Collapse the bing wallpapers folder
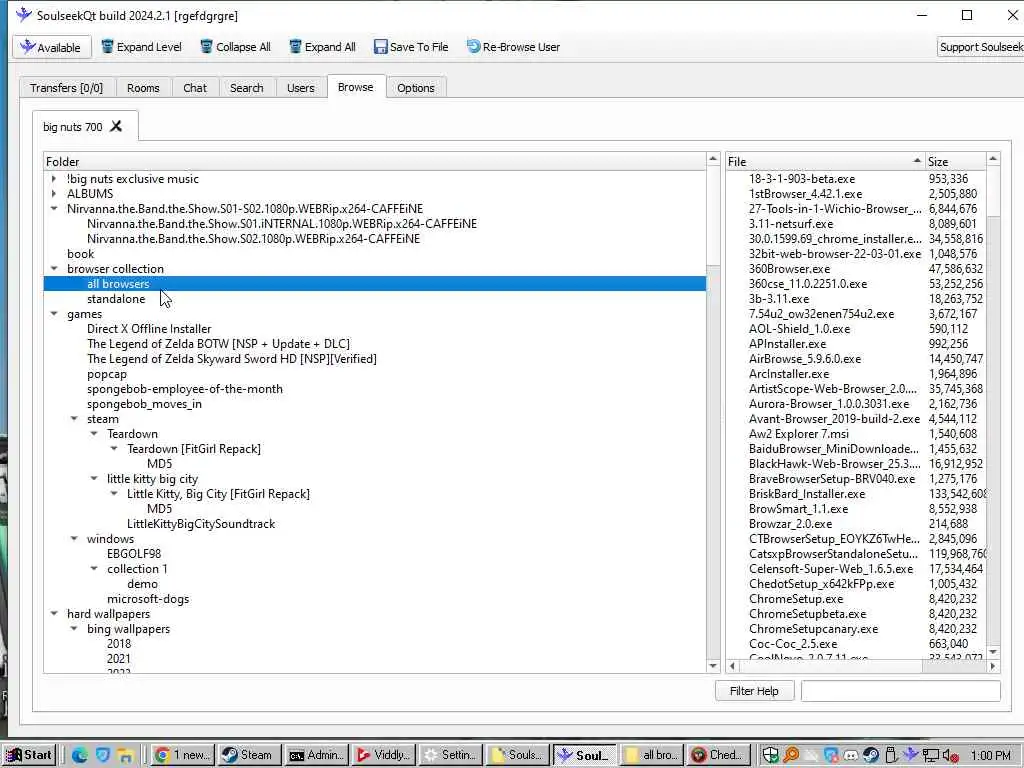 coord(74,629)
